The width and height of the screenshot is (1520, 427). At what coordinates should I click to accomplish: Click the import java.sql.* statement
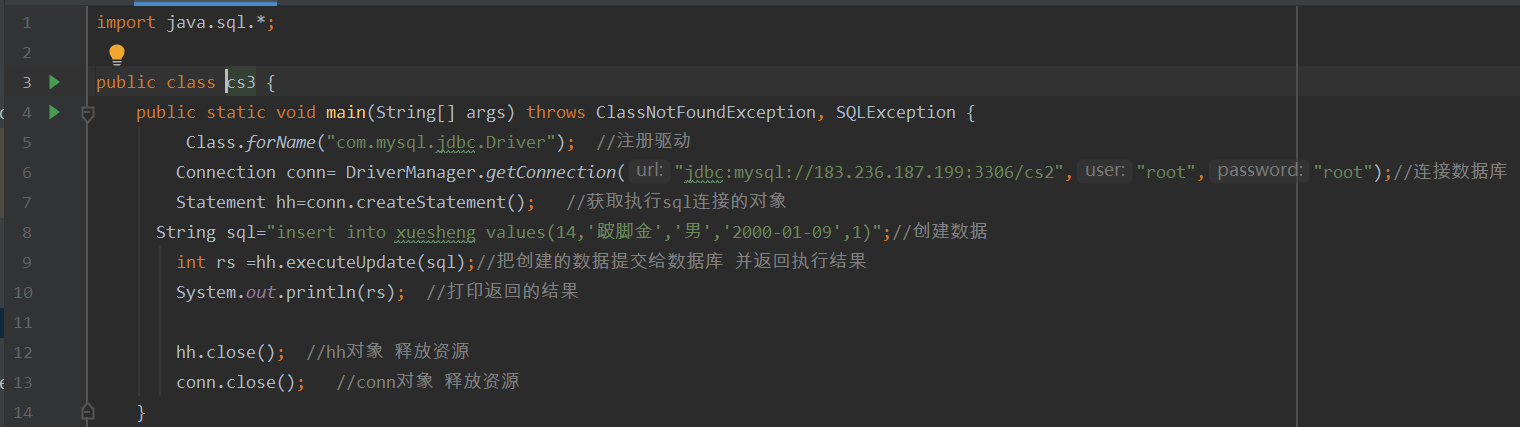185,22
